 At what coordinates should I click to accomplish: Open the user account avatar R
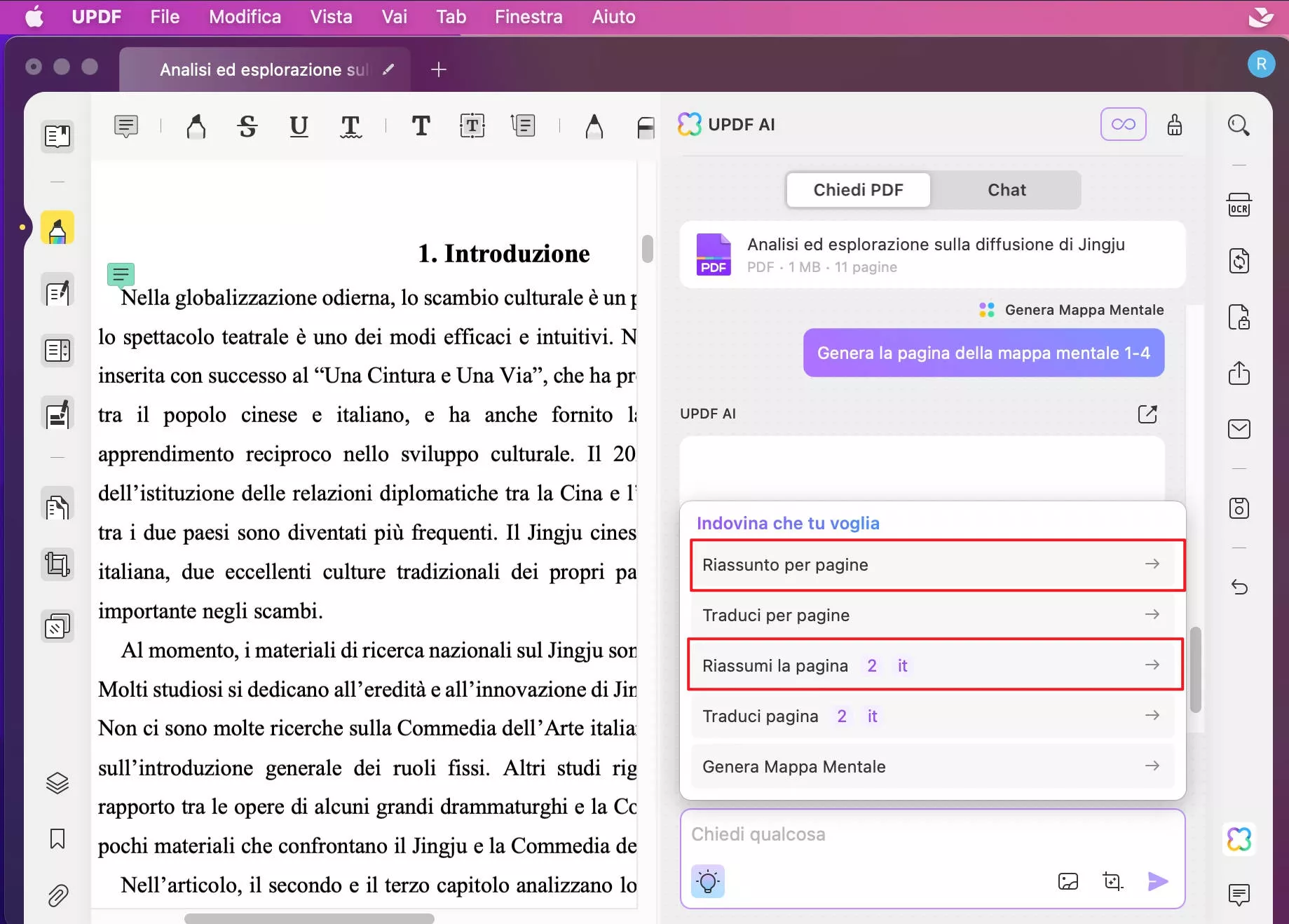pyautogui.click(x=1261, y=64)
